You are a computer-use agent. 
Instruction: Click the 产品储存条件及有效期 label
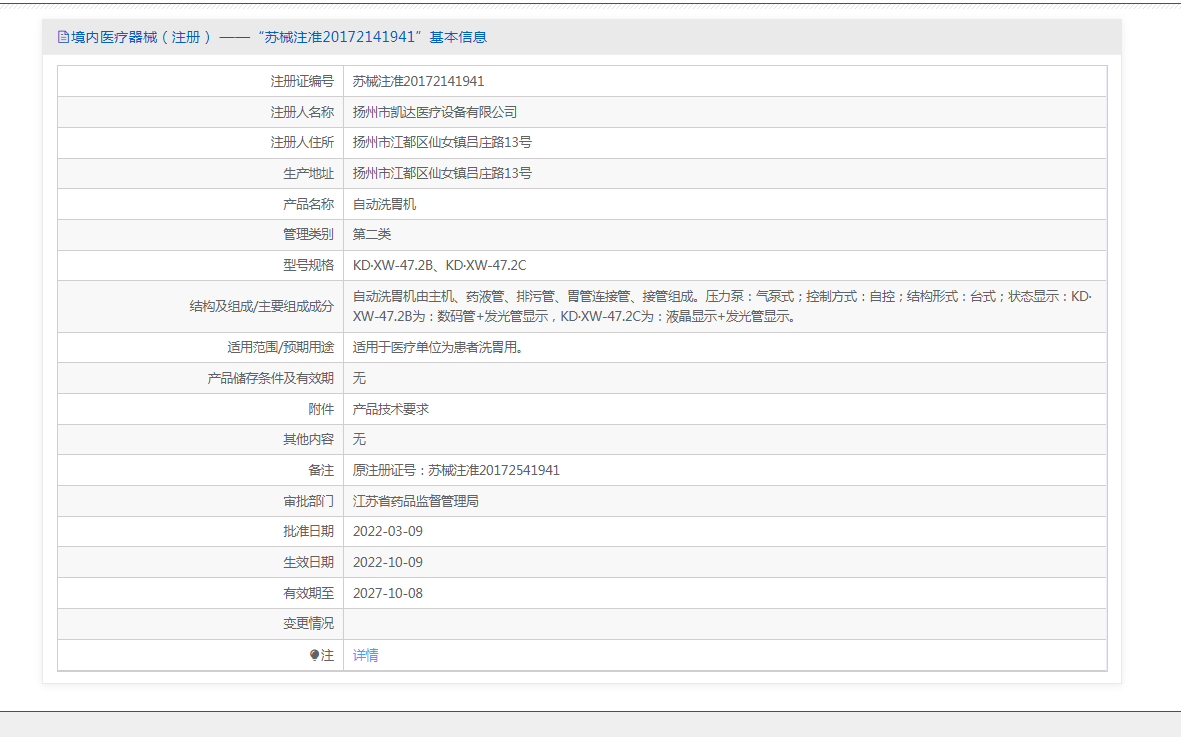tap(270, 378)
